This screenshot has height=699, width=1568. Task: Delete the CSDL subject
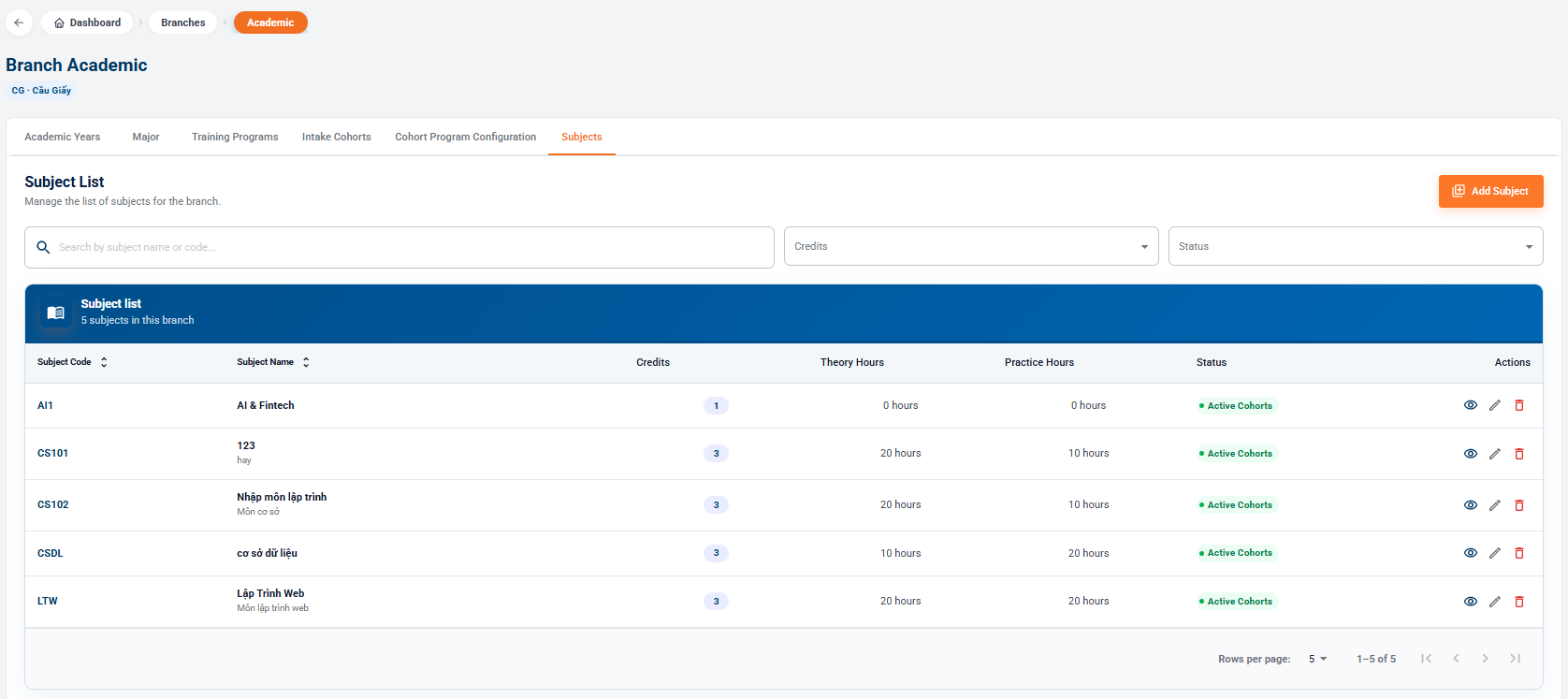click(x=1519, y=553)
